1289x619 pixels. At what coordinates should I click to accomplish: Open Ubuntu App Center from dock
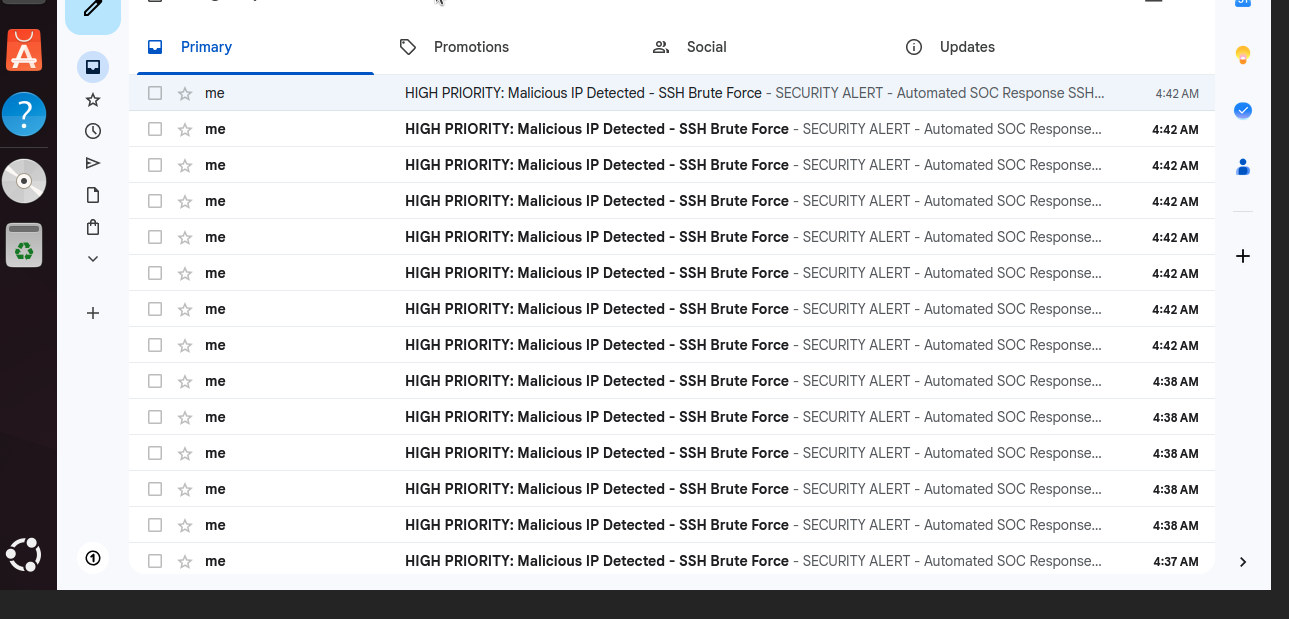click(x=24, y=49)
